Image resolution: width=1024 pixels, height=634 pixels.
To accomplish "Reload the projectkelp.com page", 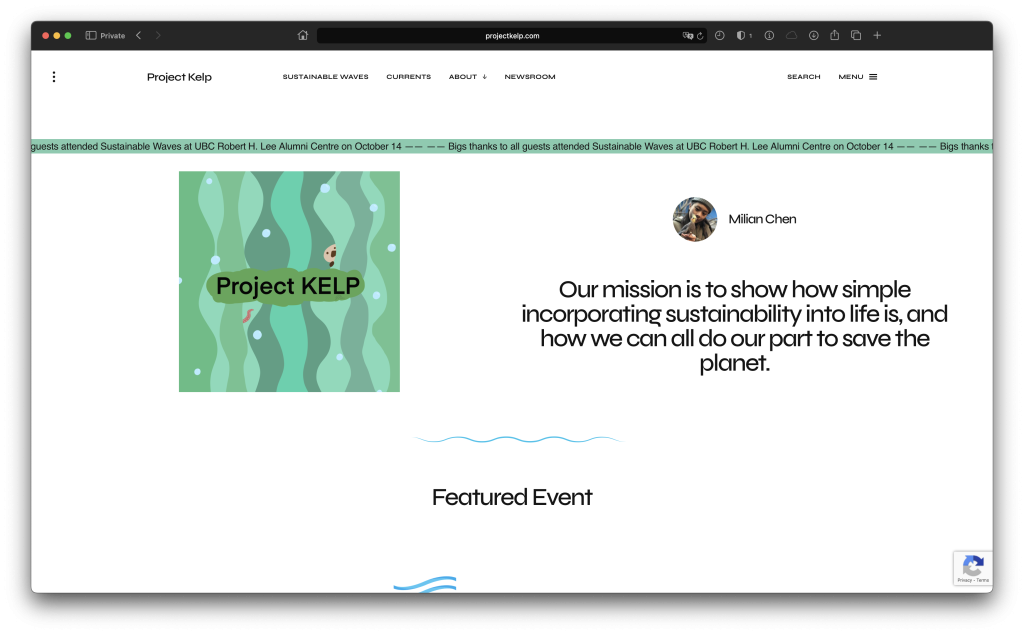I will pos(700,35).
